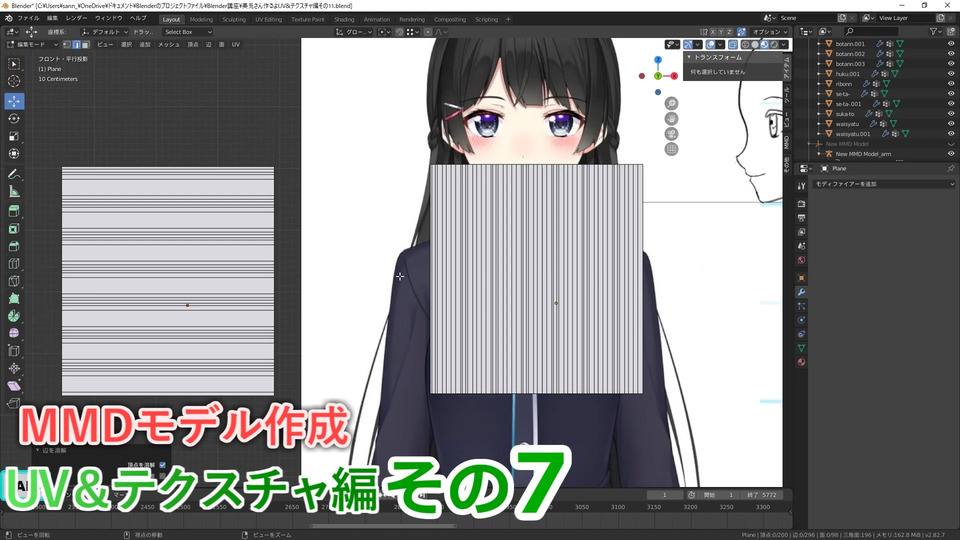Enable face select mode
Image resolution: width=960 pixels, height=540 pixels.
pos(86,45)
